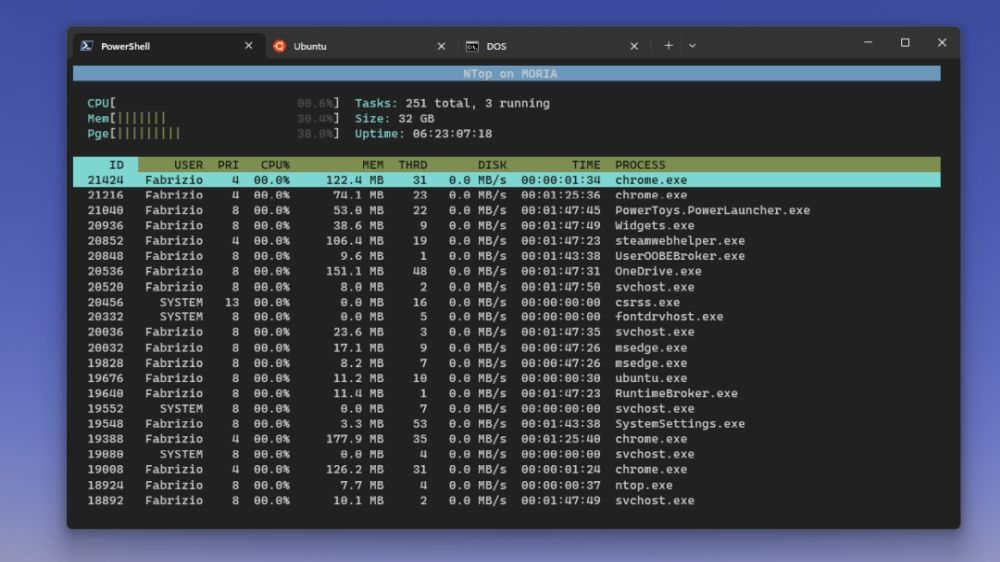Image resolution: width=1000 pixels, height=562 pixels.
Task: Select the UserOOBEBroker.exe process row
Action: pos(506,256)
